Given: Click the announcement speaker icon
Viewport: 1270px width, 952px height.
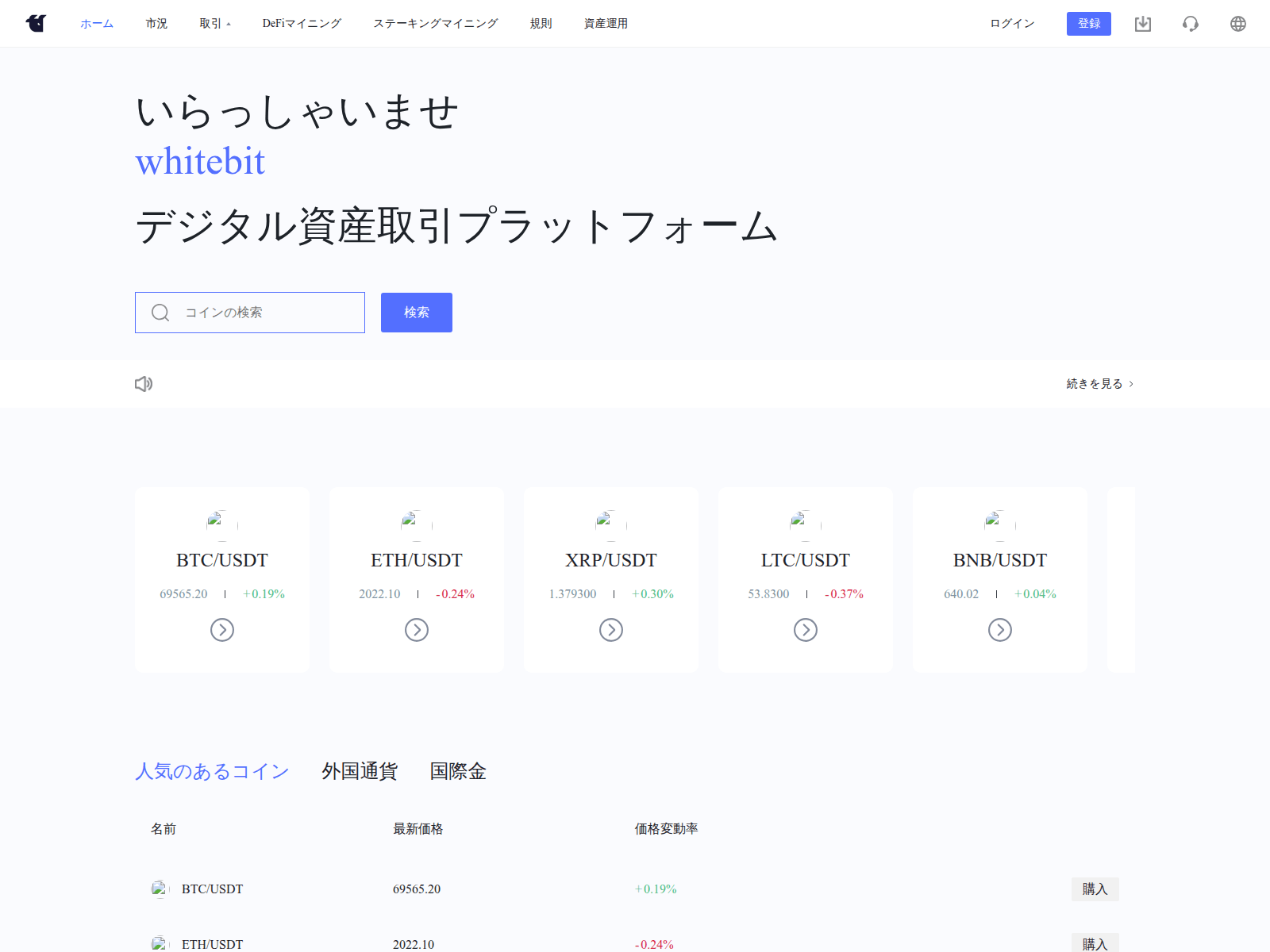Looking at the screenshot, I should (144, 383).
